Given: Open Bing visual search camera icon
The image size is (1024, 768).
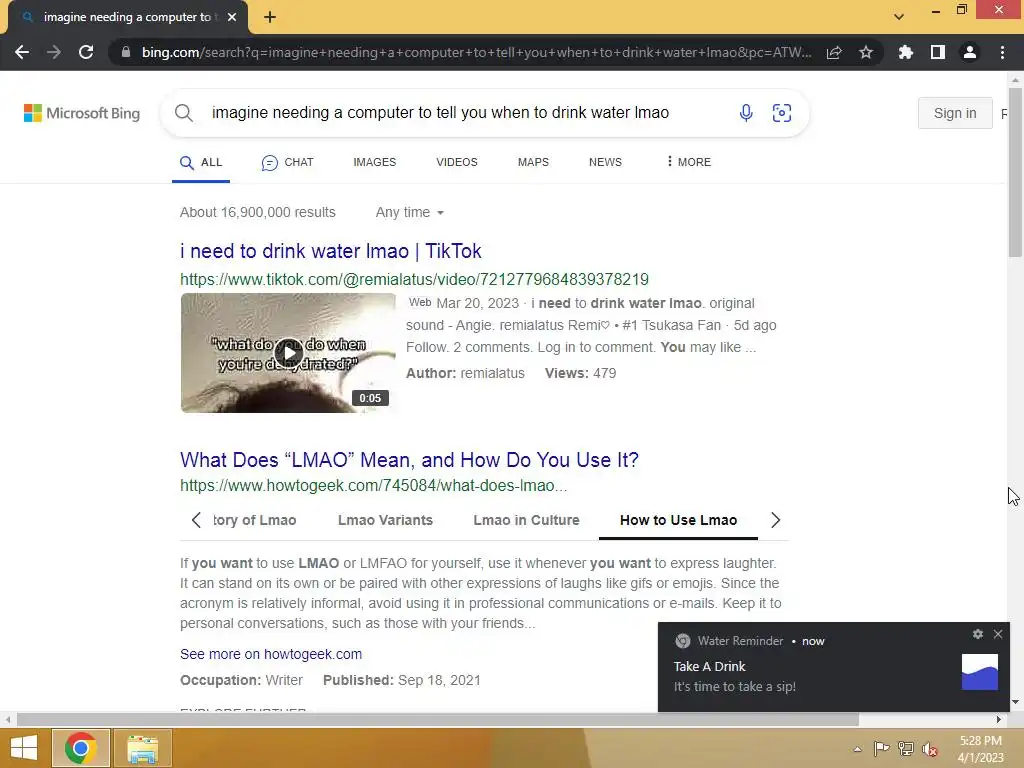Looking at the screenshot, I should tap(782, 113).
